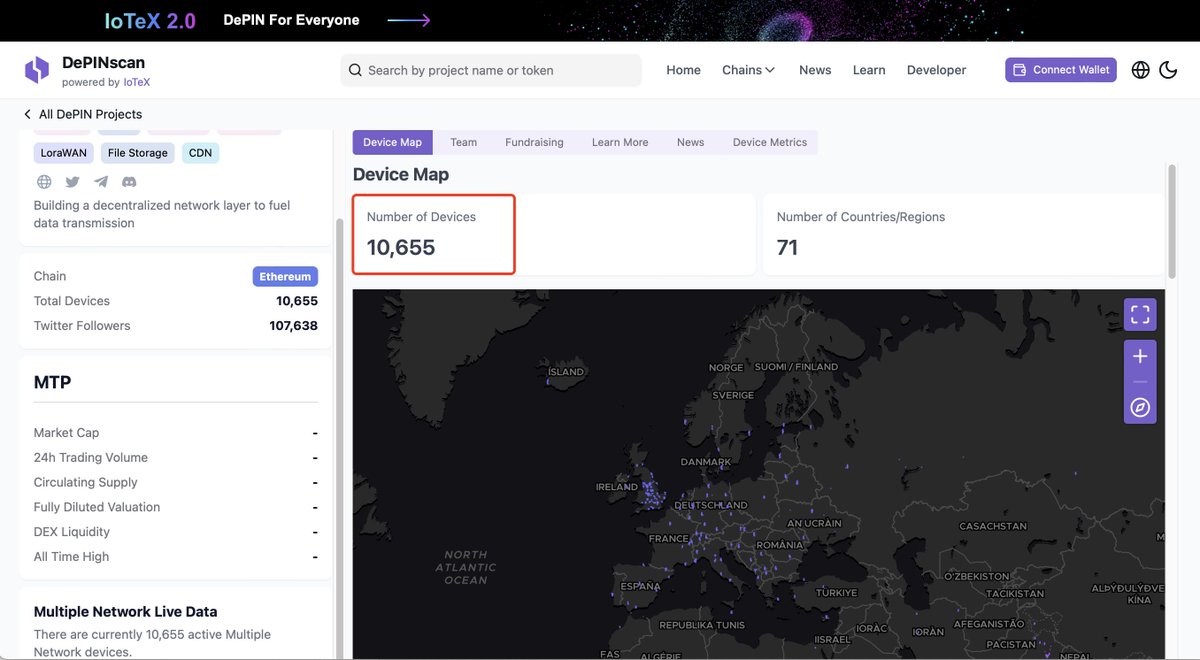
Task: Click the Device Map heading
Action: click(x=401, y=174)
